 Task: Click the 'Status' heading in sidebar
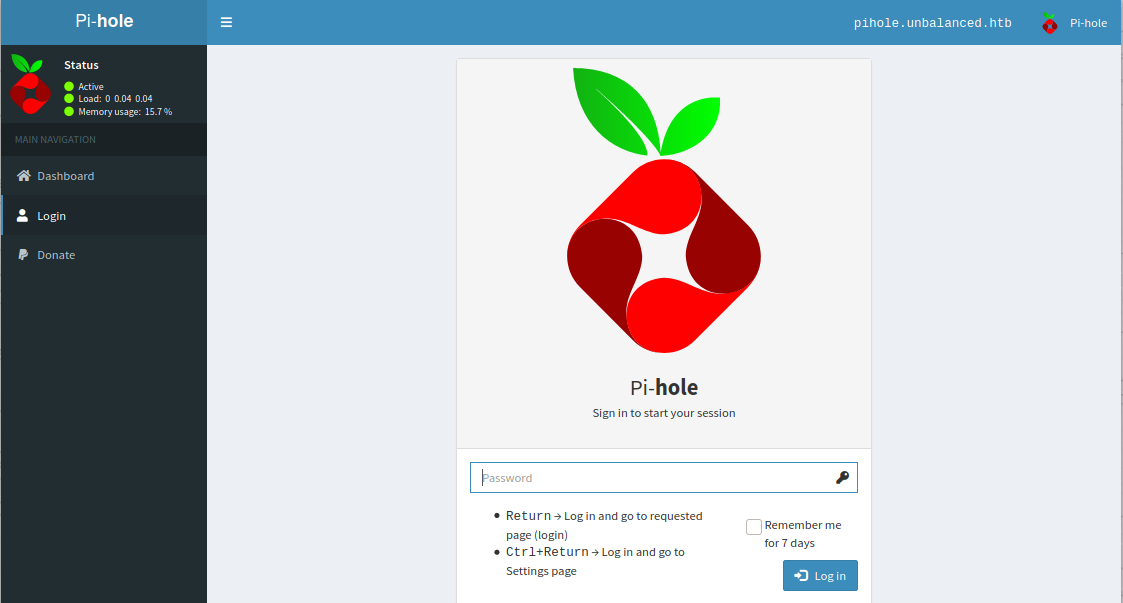[x=82, y=65]
